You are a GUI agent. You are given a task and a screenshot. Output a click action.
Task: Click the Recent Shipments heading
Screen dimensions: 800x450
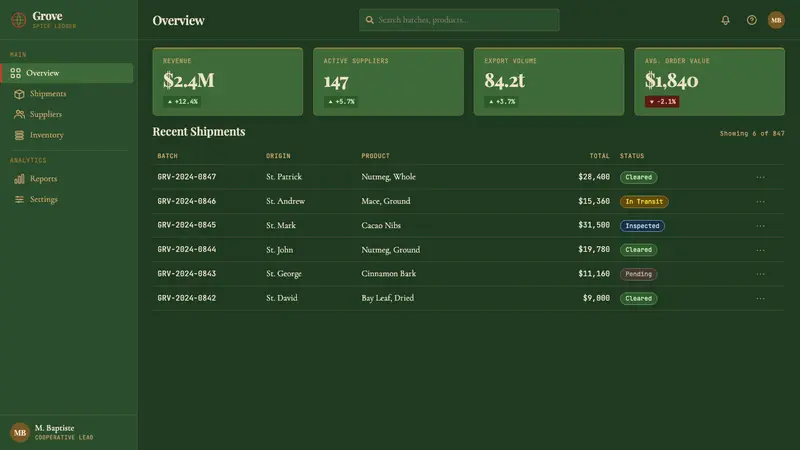pyautogui.click(x=199, y=132)
